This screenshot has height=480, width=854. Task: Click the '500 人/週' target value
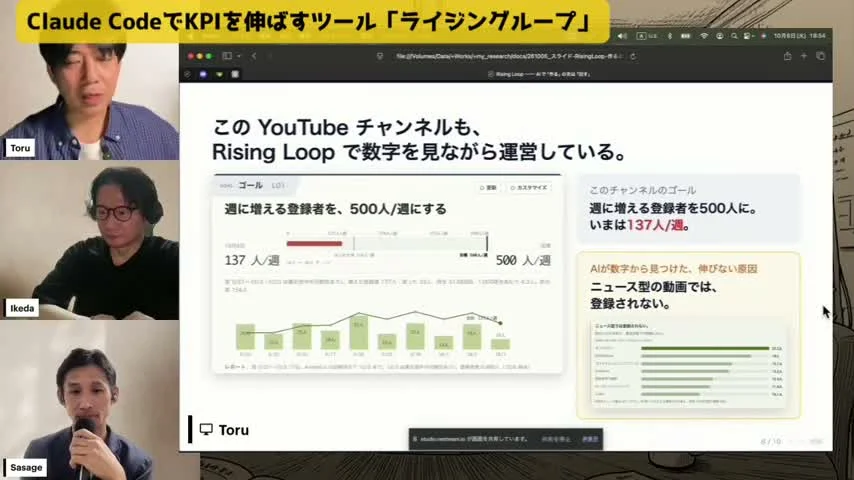[523, 260]
